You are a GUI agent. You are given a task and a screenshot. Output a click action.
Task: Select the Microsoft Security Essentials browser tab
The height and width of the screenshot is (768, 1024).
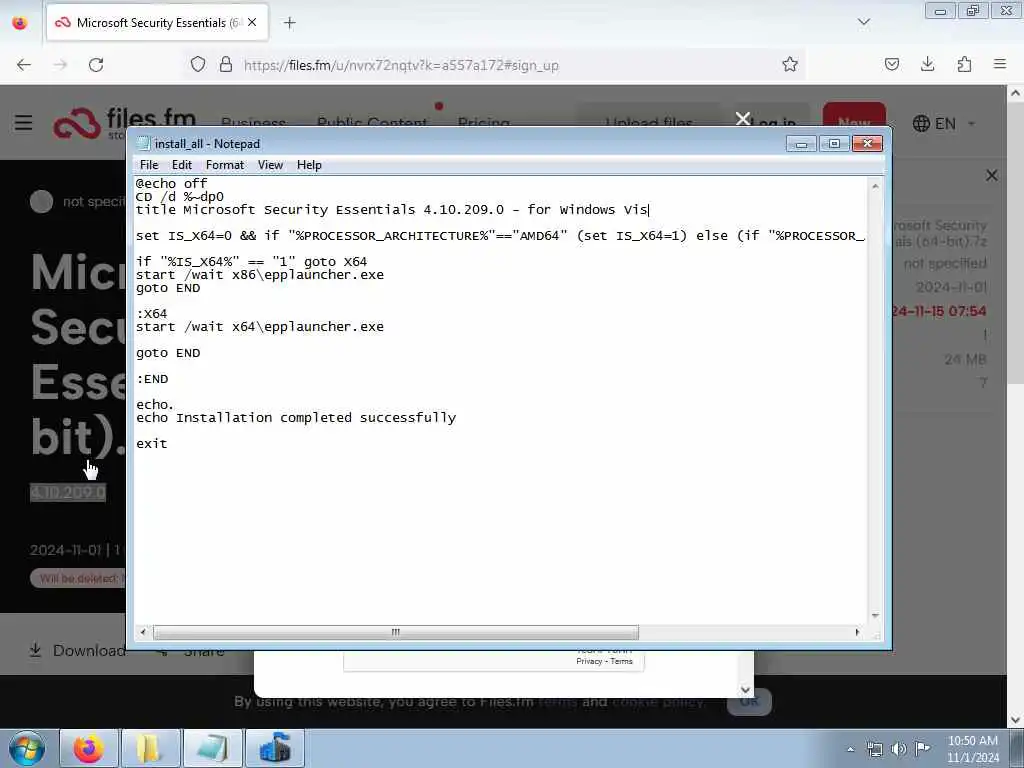[157, 23]
